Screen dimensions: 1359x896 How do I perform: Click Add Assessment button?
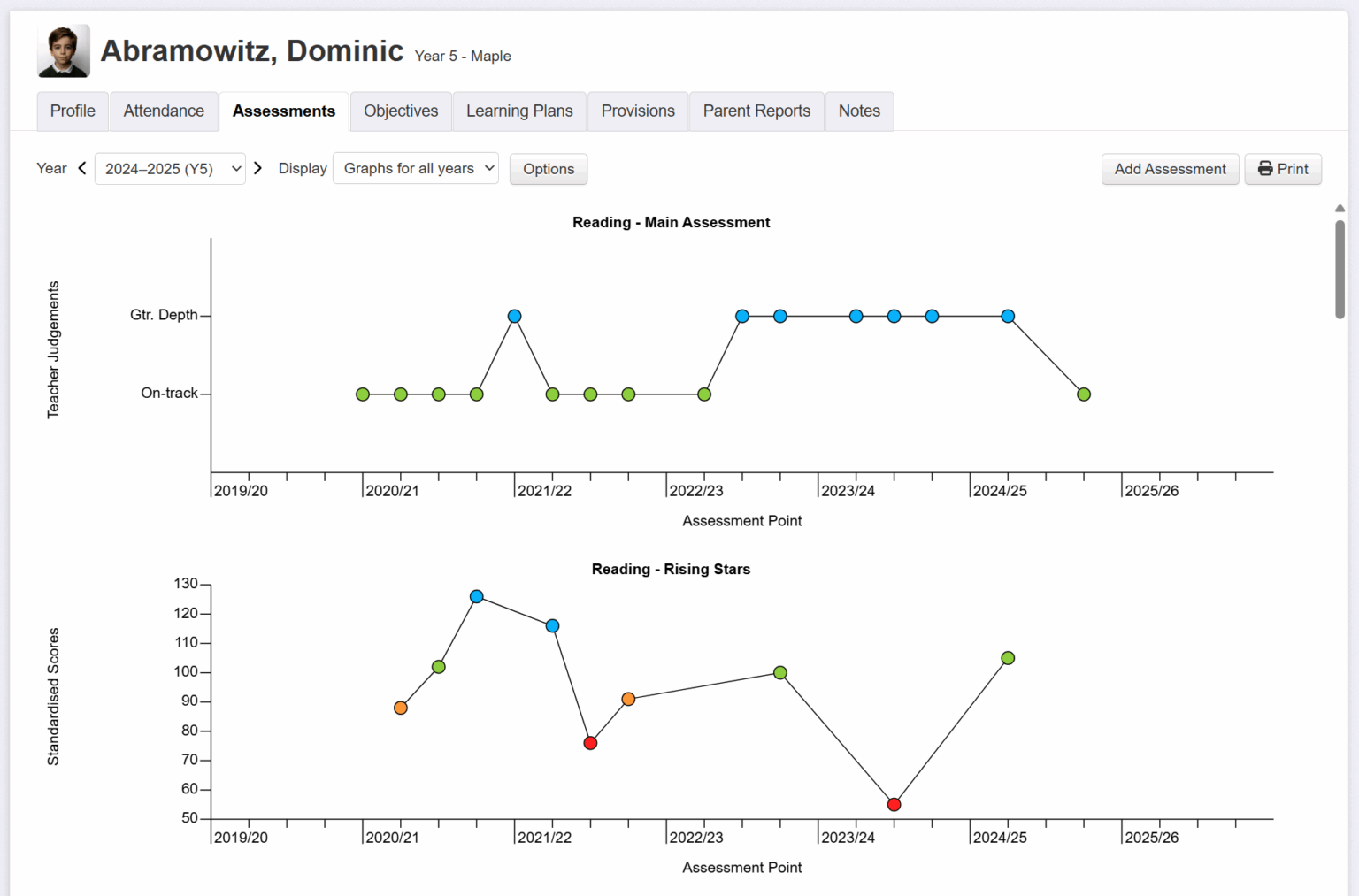[x=1169, y=169]
